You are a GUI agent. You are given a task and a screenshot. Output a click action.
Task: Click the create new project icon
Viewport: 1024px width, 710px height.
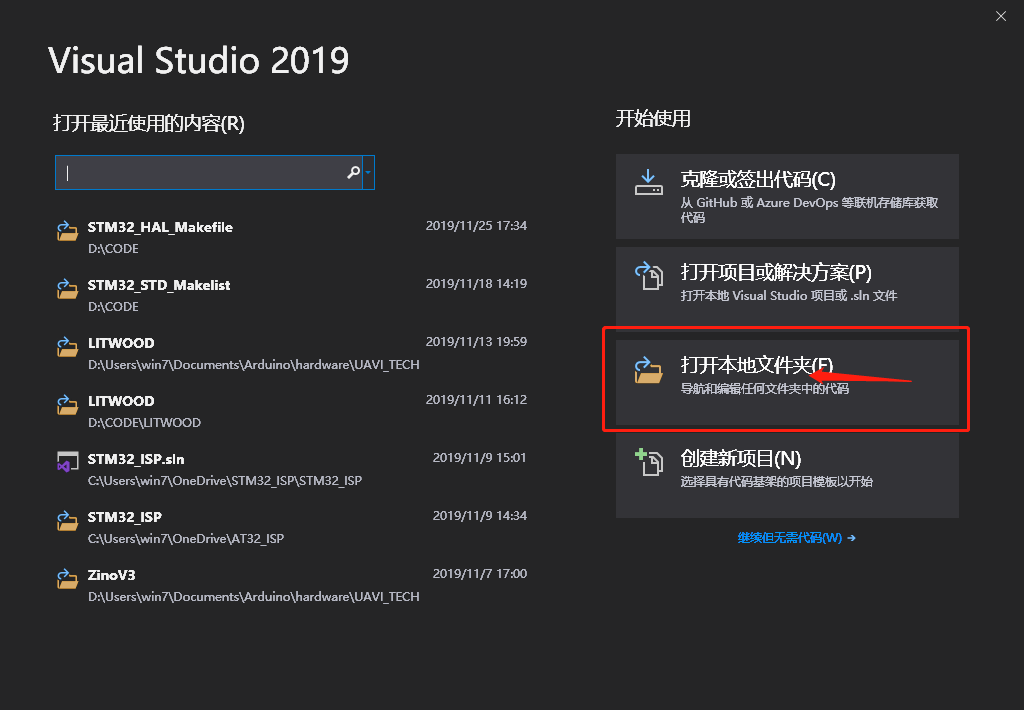tap(648, 462)
